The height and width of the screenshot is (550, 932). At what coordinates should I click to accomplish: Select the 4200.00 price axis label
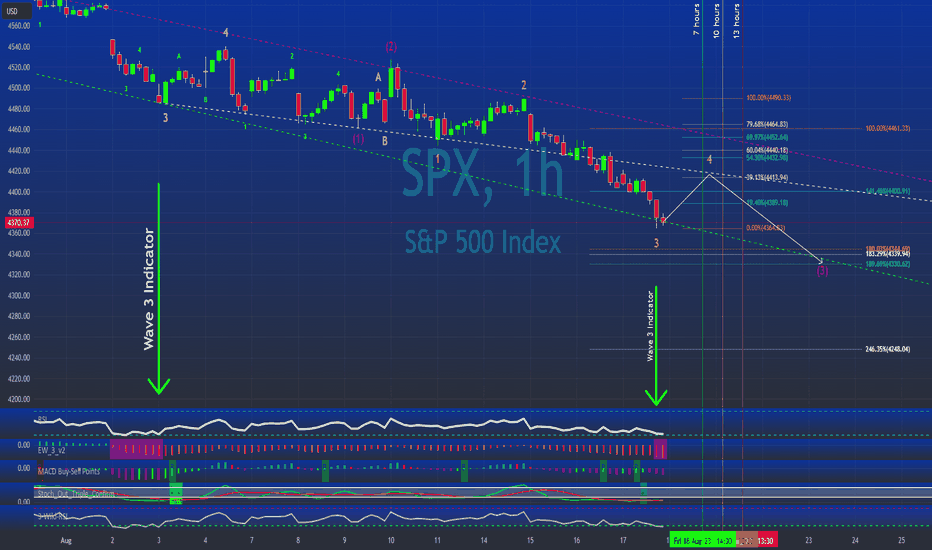coord(19,399)
